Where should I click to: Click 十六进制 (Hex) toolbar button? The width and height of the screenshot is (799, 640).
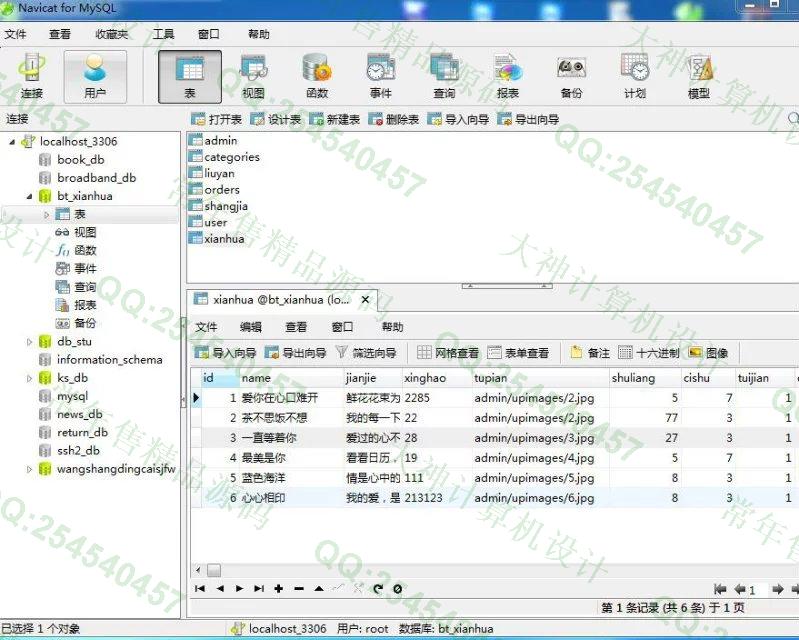point(649,353)
